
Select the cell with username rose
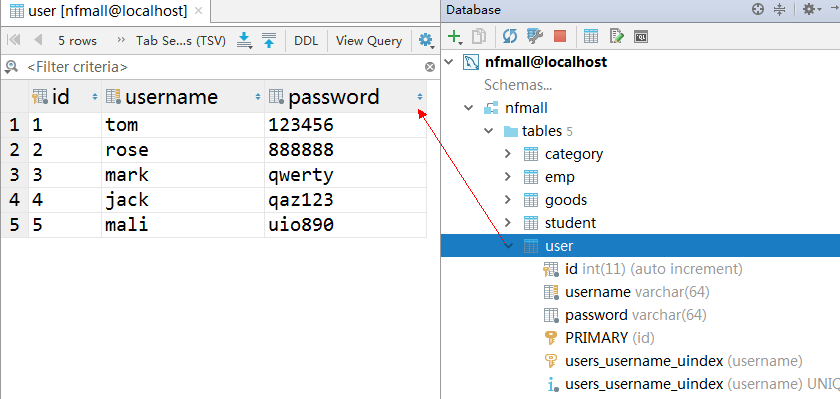pos(183,150)
